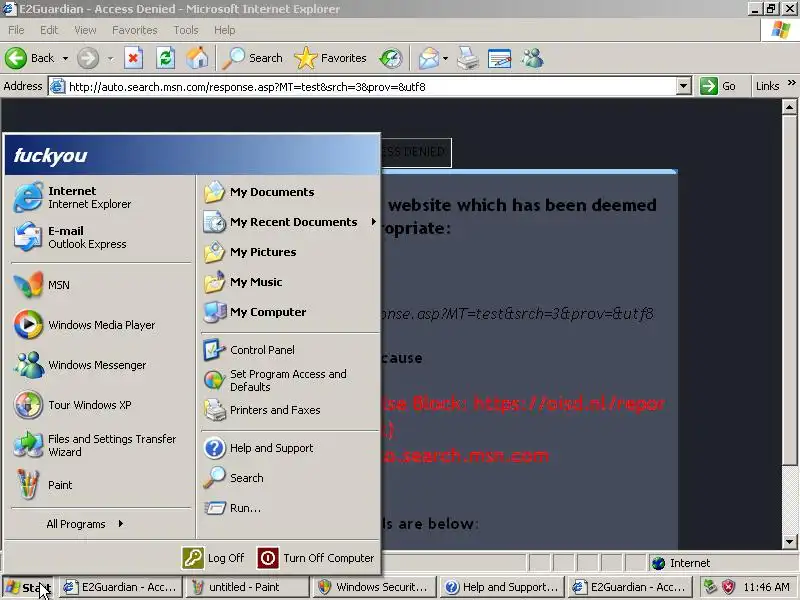Click the Forward arrow icon in toolbar
Screen dimensions: 800x600
[88, 58]
